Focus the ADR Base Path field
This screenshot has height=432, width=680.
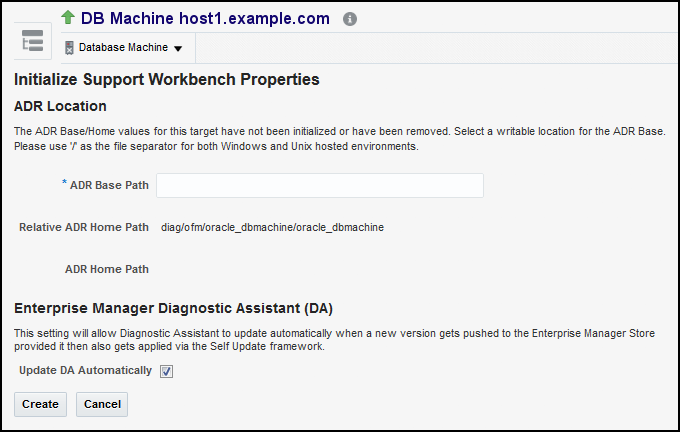coord(320,186)
